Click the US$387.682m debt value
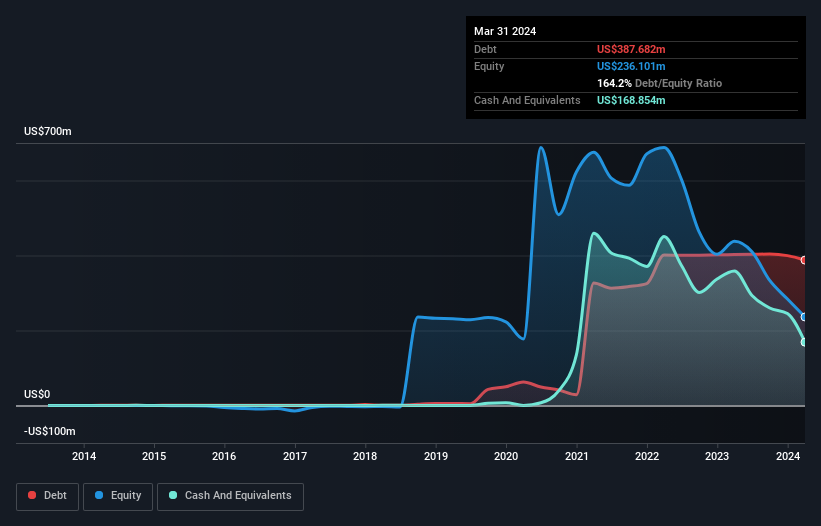Image resolution: width=821 pixels, height=526 pixels. point(631,49)
